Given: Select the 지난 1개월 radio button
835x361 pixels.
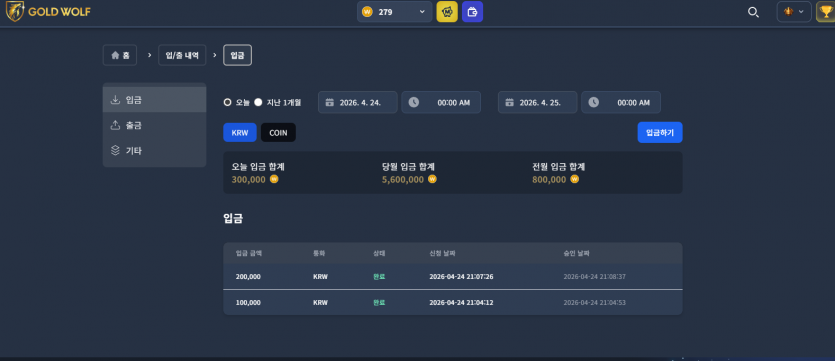Looking at the screenshot, I should [258, 102].
